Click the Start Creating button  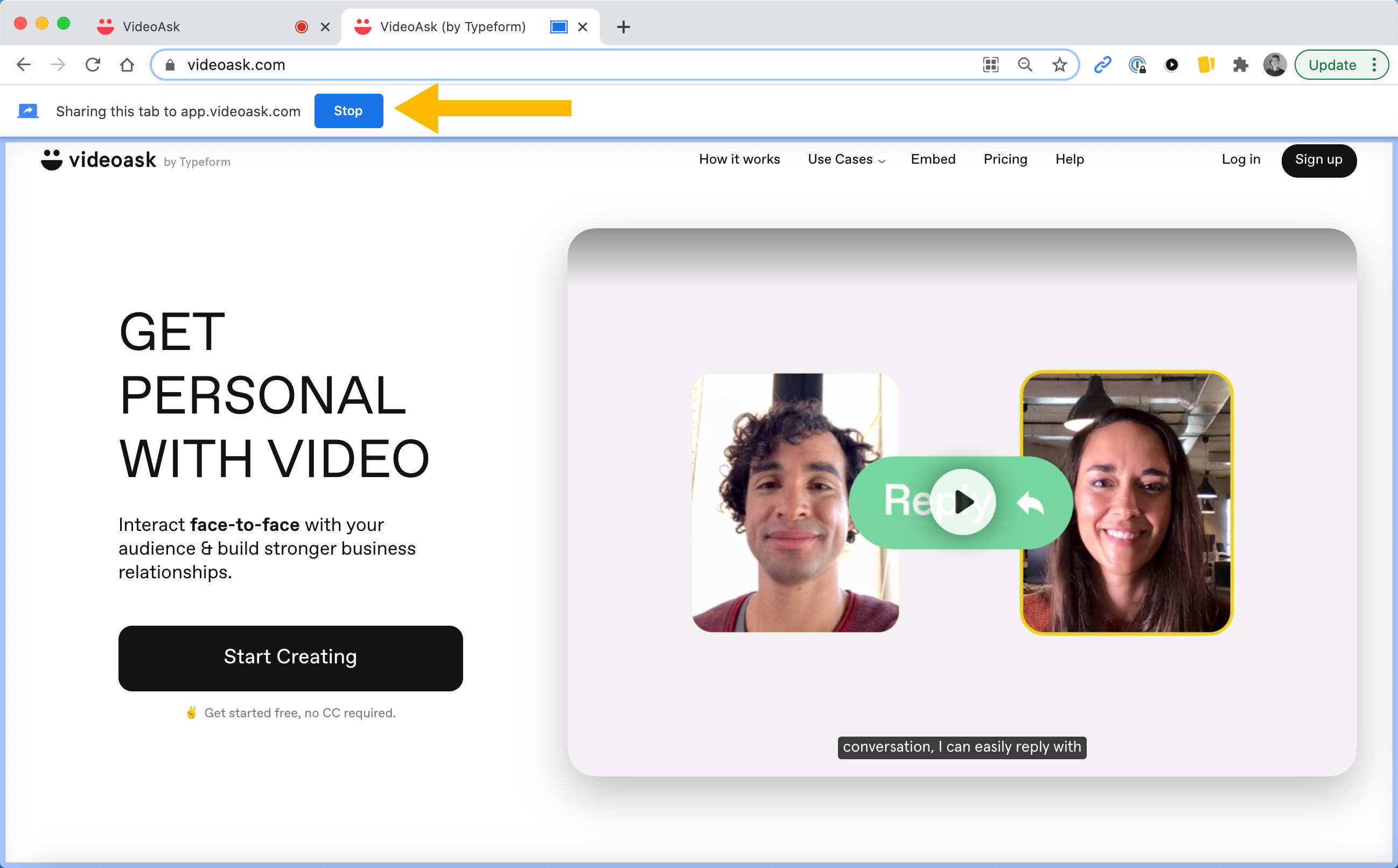click(290, 659)
